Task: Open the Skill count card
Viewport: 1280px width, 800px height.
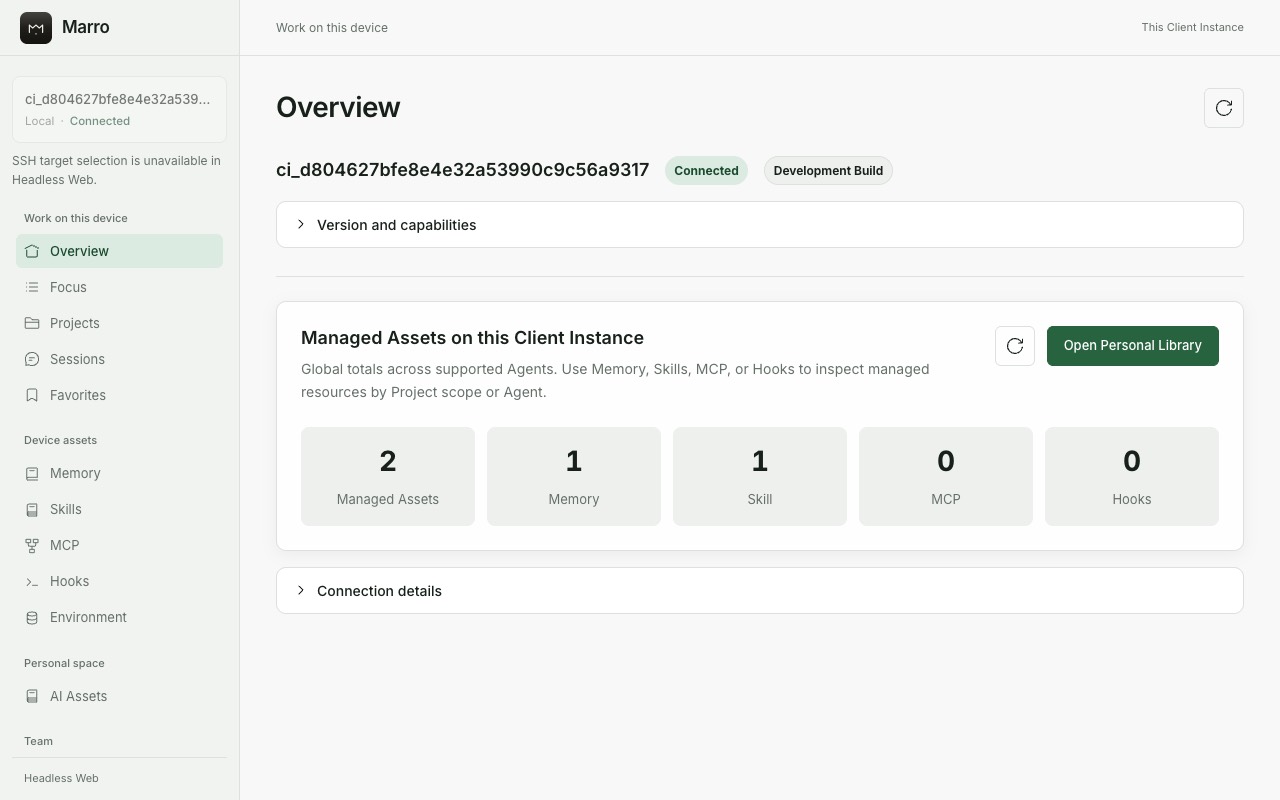Action: pos(760,476)
